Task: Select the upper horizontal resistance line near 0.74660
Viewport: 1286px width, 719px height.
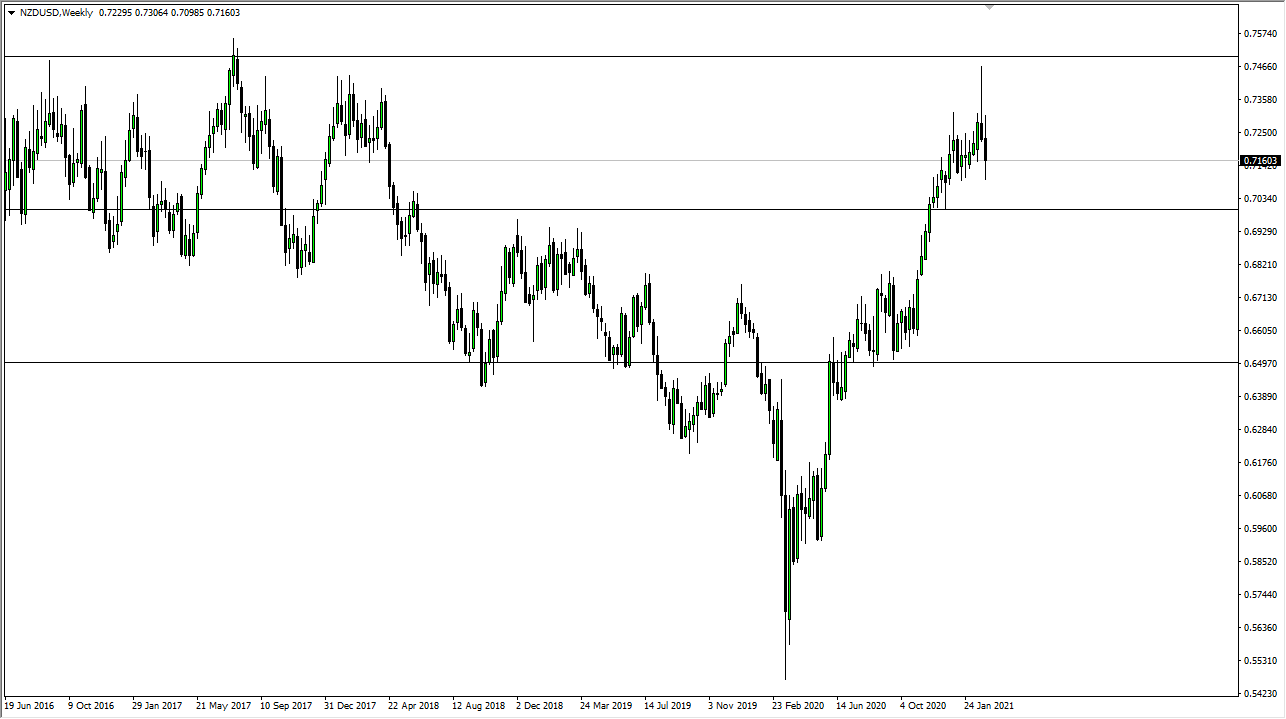Action: coord(600,57)
